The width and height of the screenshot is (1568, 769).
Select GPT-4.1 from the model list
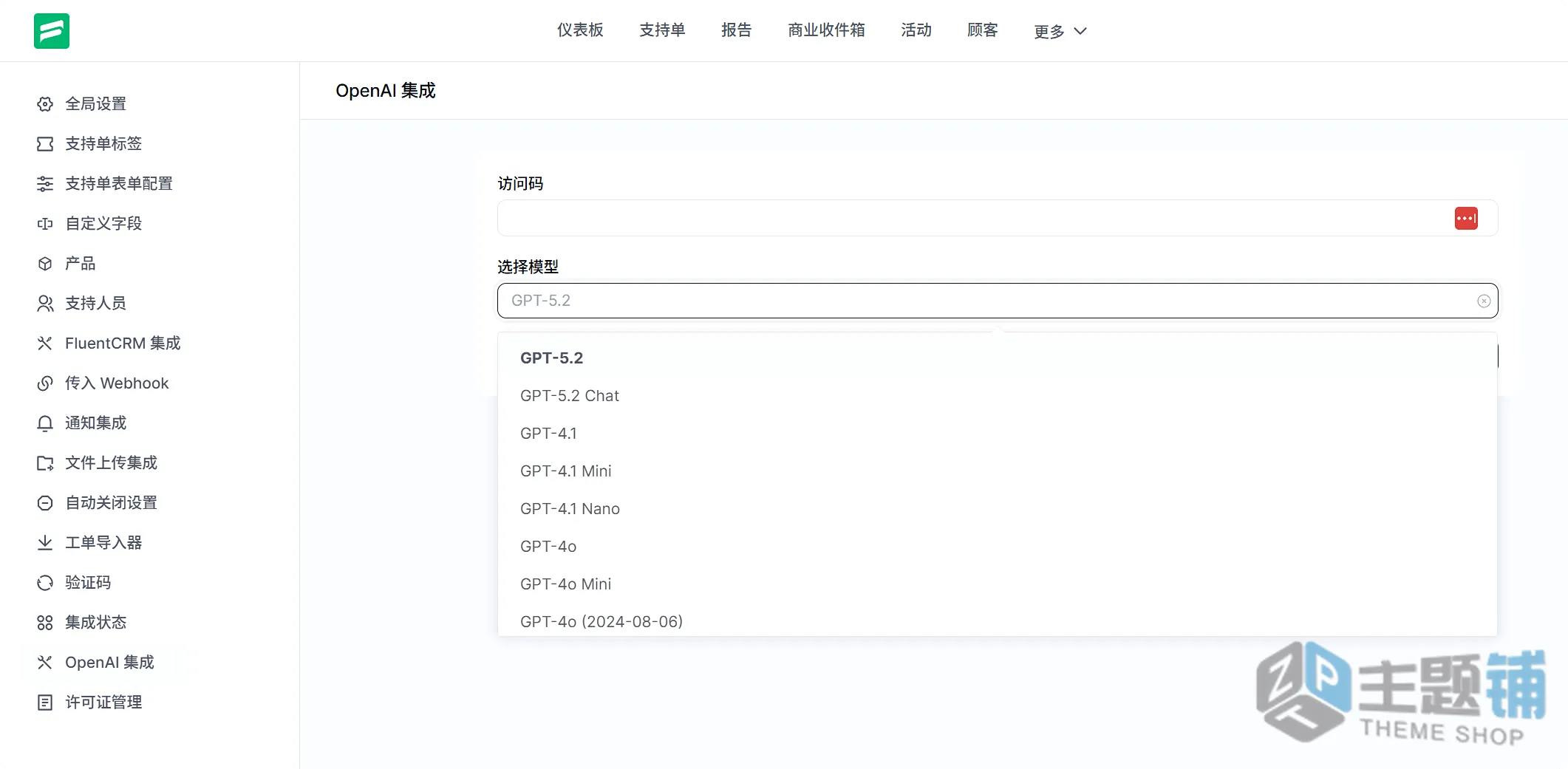click(x=998, y=434)
